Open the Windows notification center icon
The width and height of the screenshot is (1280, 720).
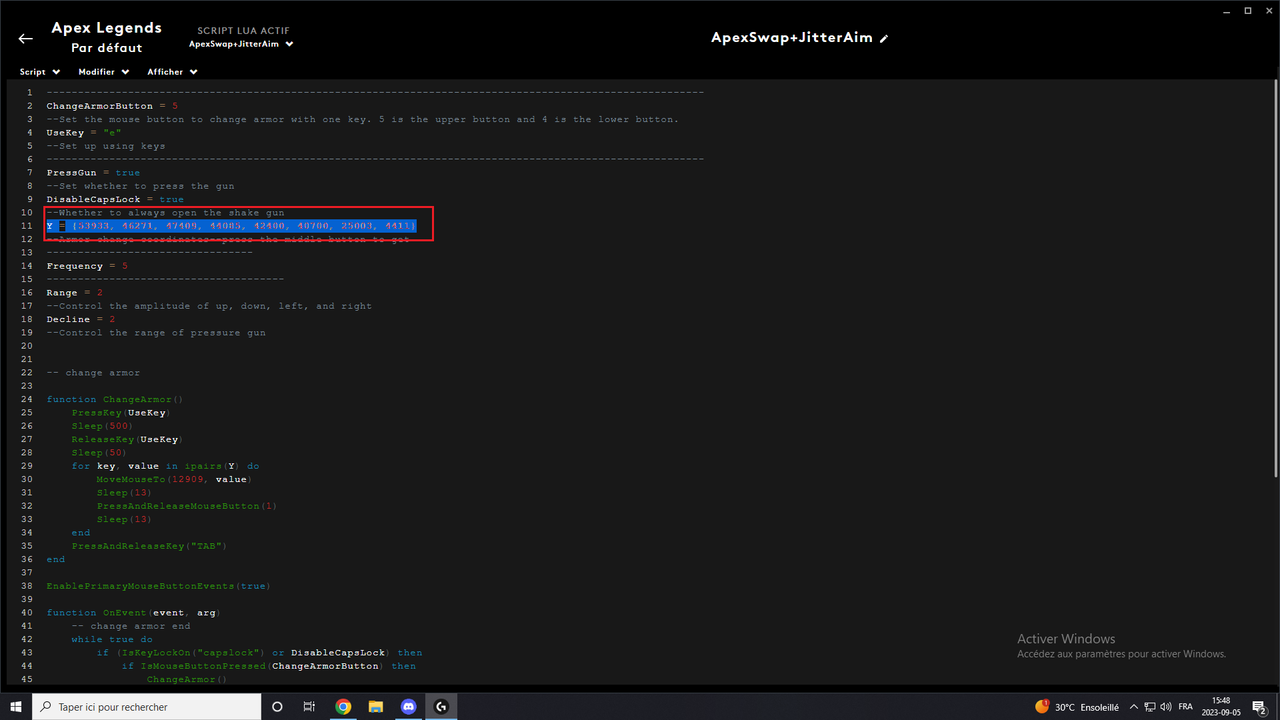(x=1259, y=706)
